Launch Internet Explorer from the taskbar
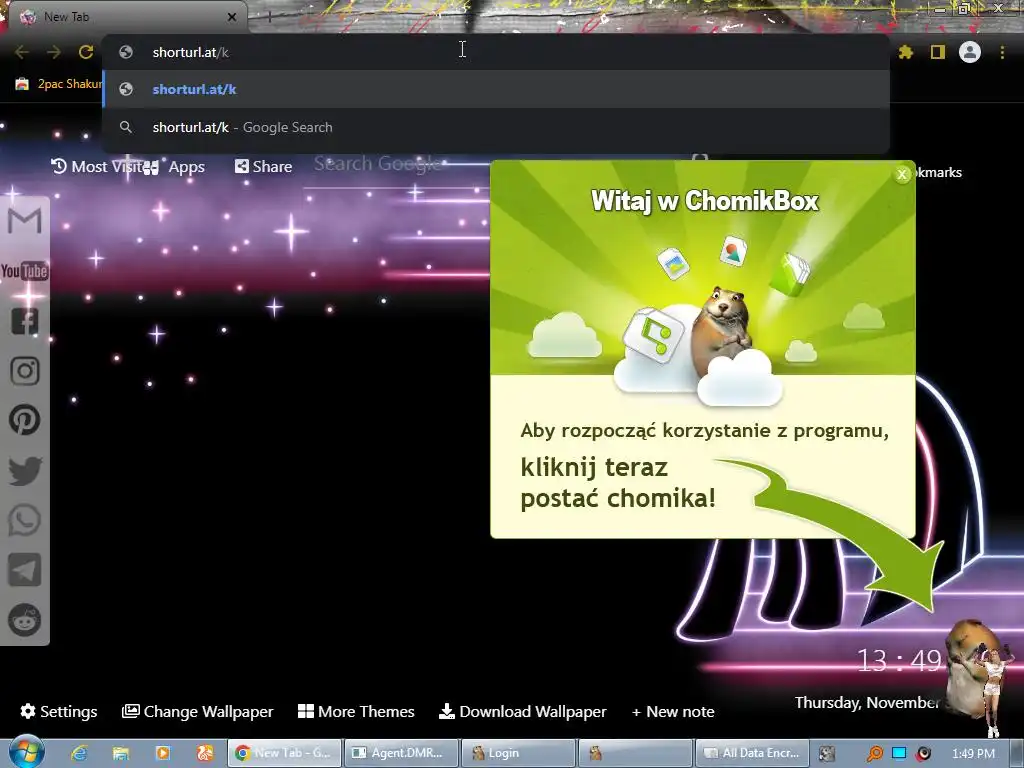1024x768 pixels. [79, 753]
